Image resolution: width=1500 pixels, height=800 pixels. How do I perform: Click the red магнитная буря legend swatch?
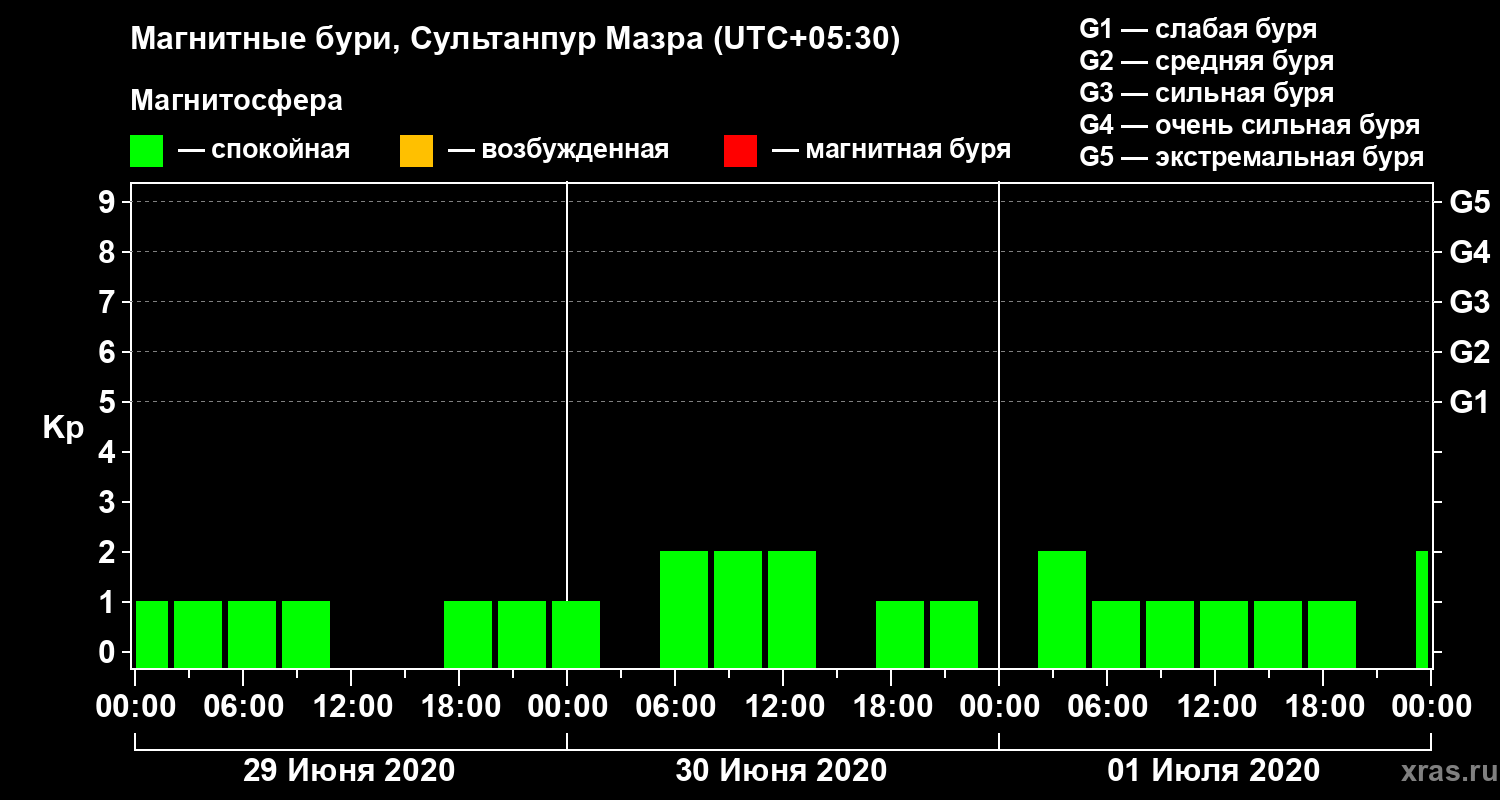(740, 150)
